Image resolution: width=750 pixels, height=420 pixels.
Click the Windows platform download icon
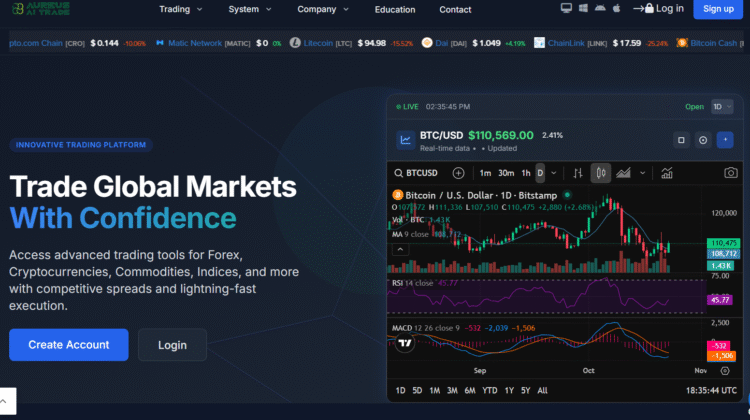click(583, 8)
